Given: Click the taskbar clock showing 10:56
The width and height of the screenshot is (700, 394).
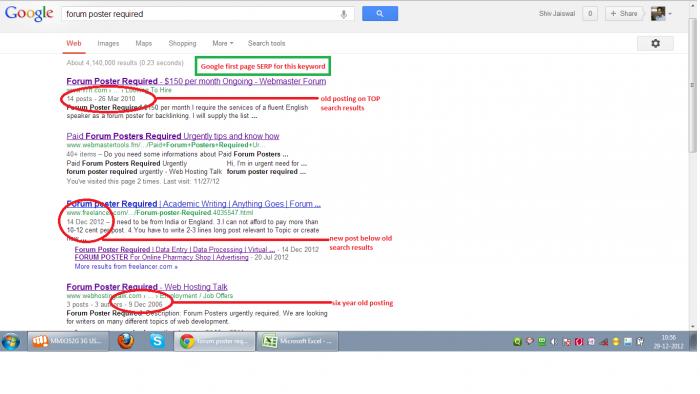Looking at the screenshot, I should pos(668,342).
